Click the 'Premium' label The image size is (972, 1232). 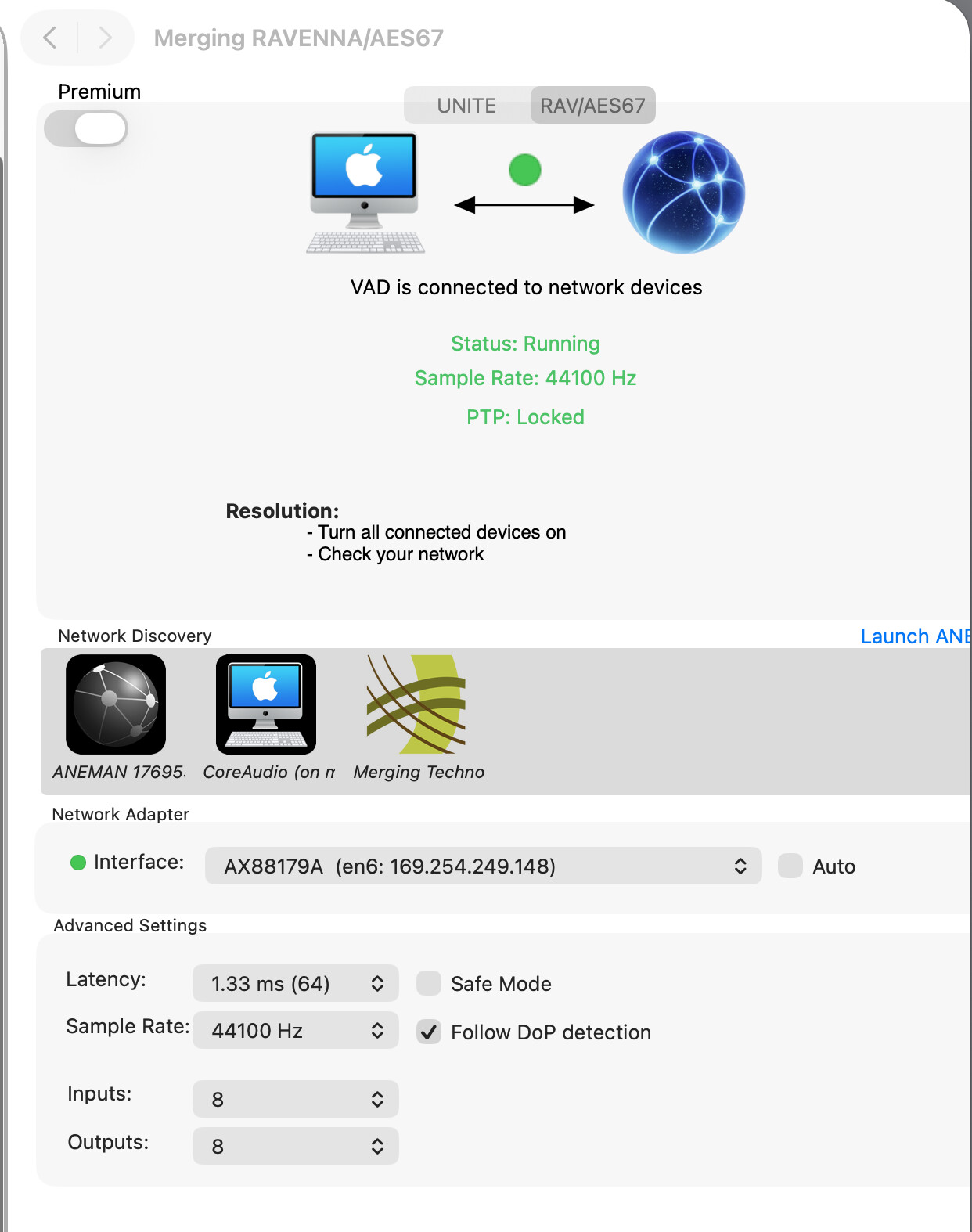click(99, 92)
